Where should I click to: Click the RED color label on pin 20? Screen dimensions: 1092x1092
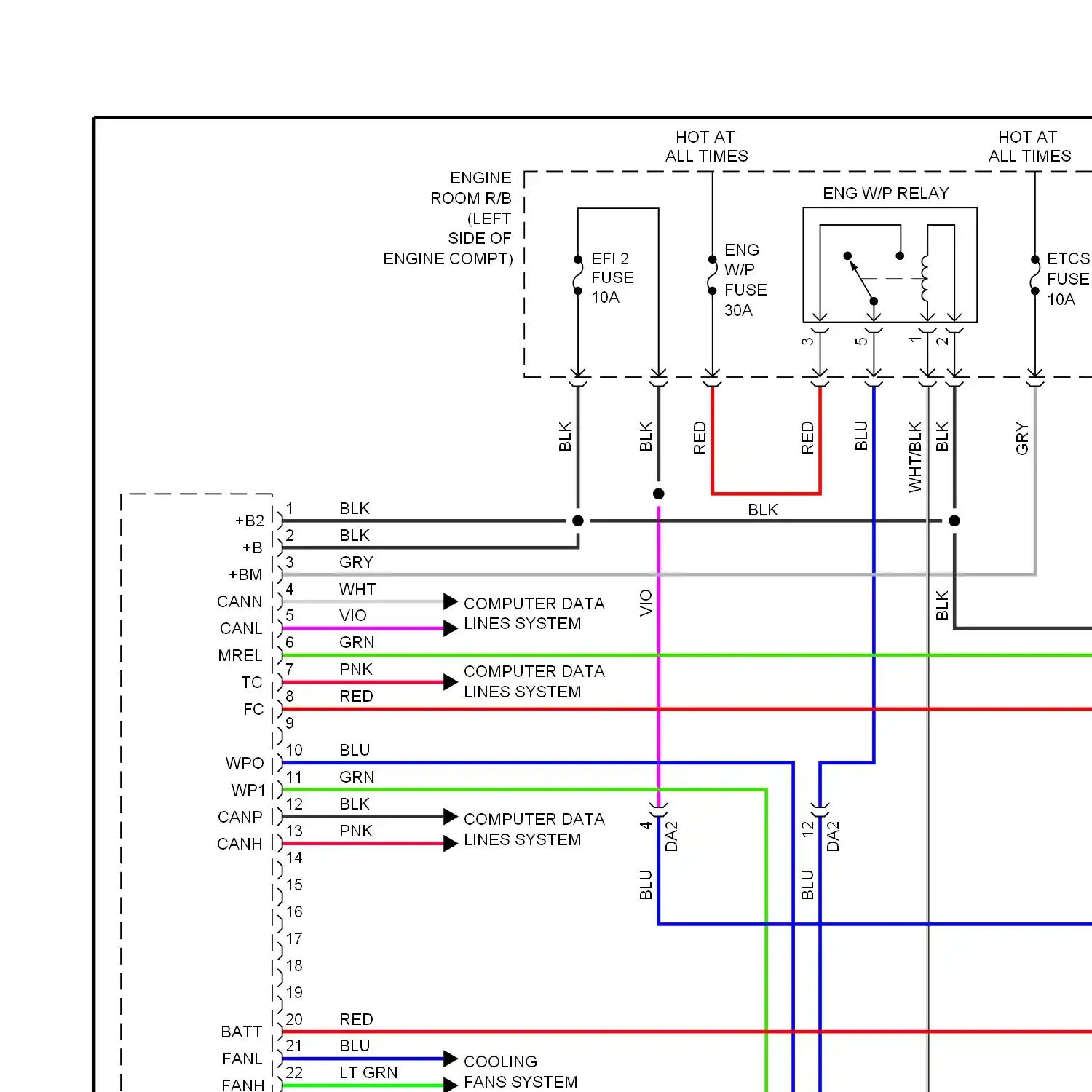(x=356, y=1019)
